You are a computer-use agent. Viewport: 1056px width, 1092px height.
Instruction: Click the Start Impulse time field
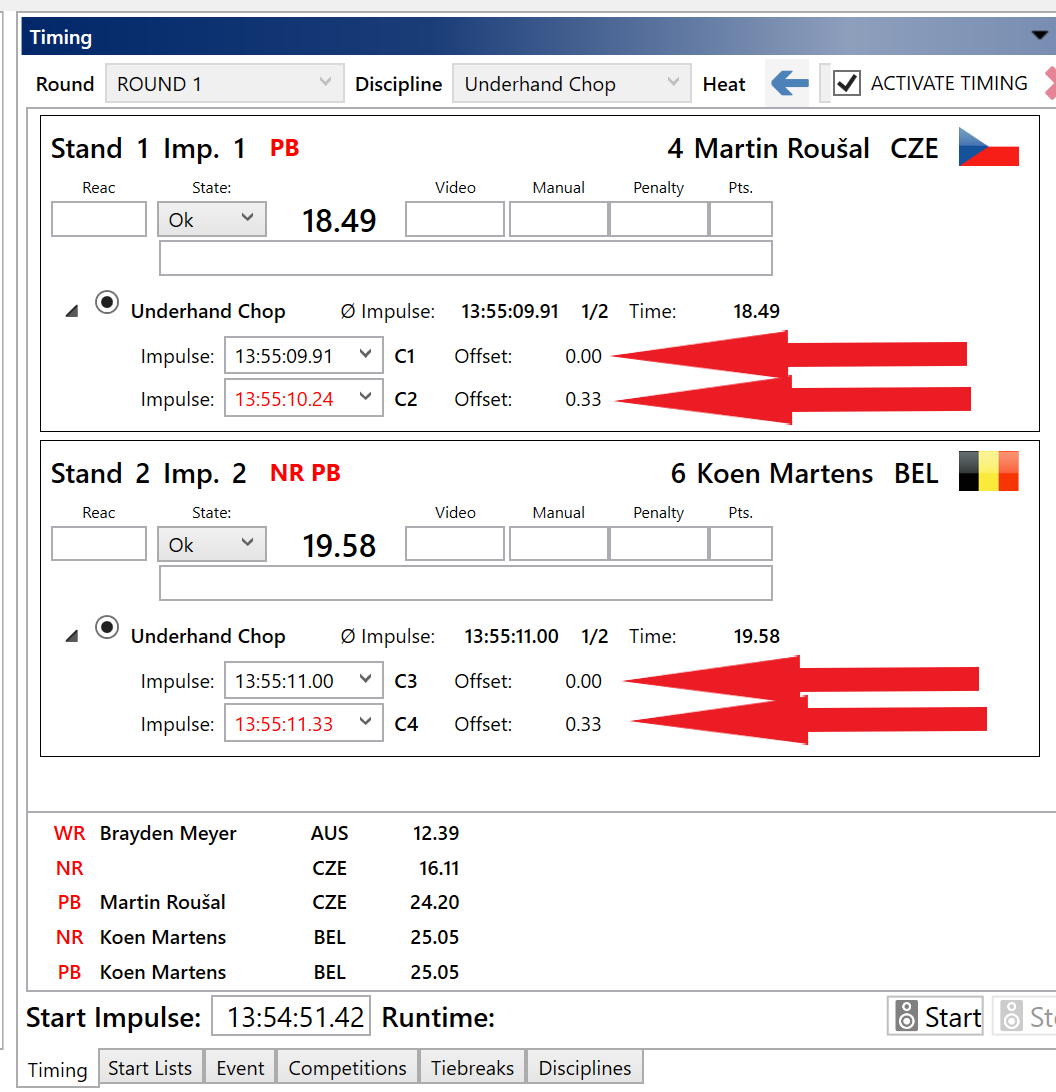[291, 1017]
